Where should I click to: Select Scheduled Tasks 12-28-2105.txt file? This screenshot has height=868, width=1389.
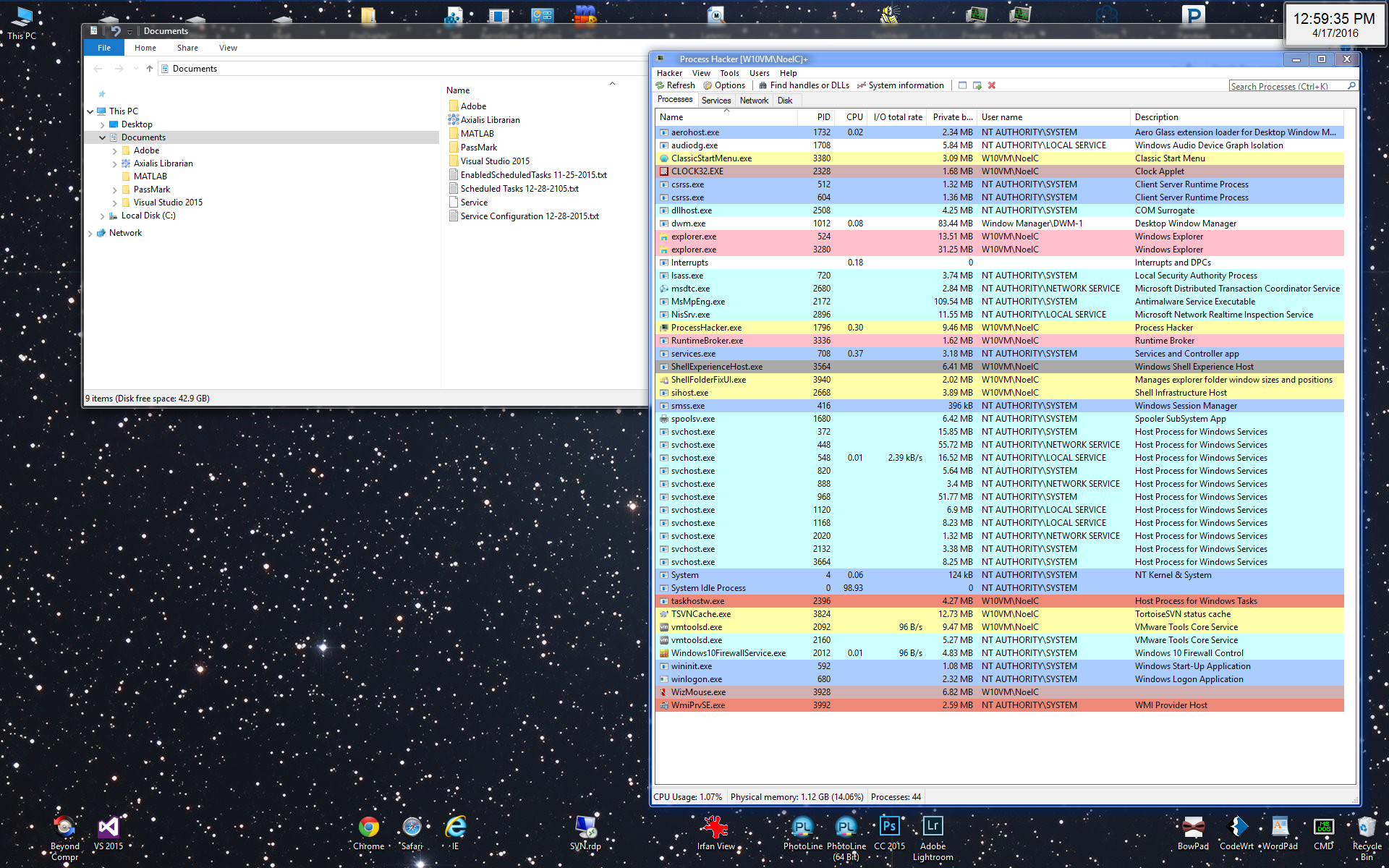click(x=514, y=189)
